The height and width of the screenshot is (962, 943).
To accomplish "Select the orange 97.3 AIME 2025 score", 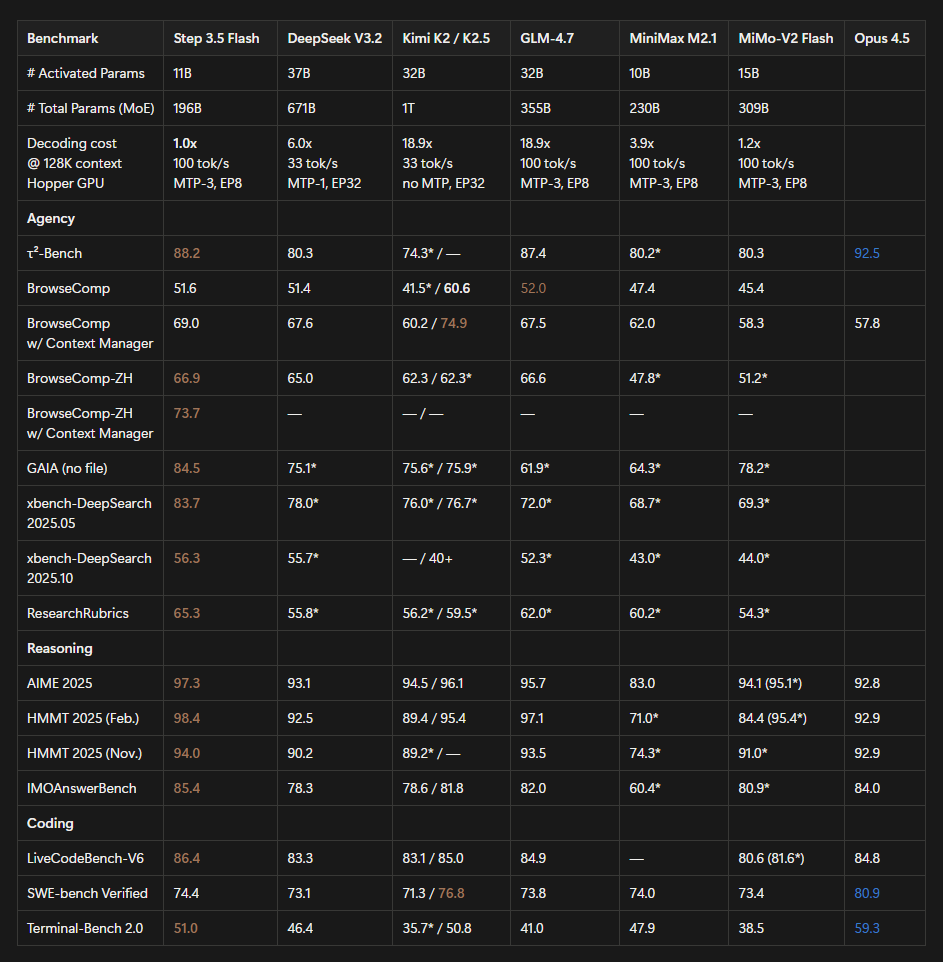I will pos(185,683).
